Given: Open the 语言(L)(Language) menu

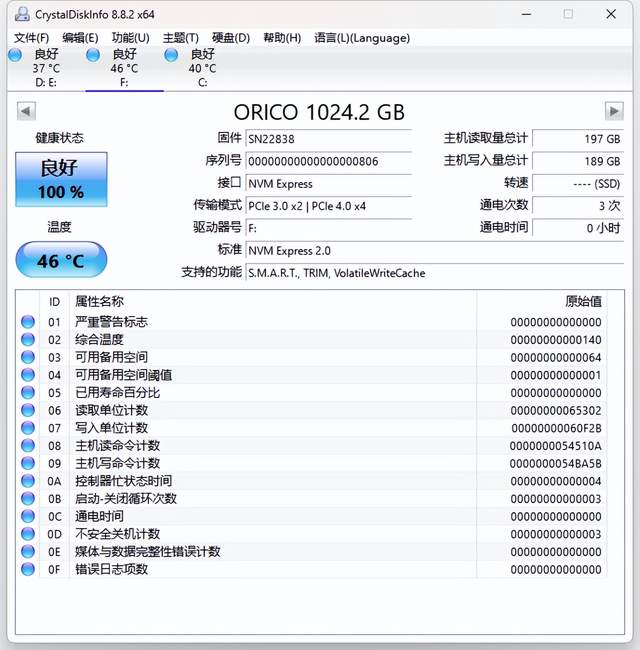Looking at the screenshot, I should 362,38.
